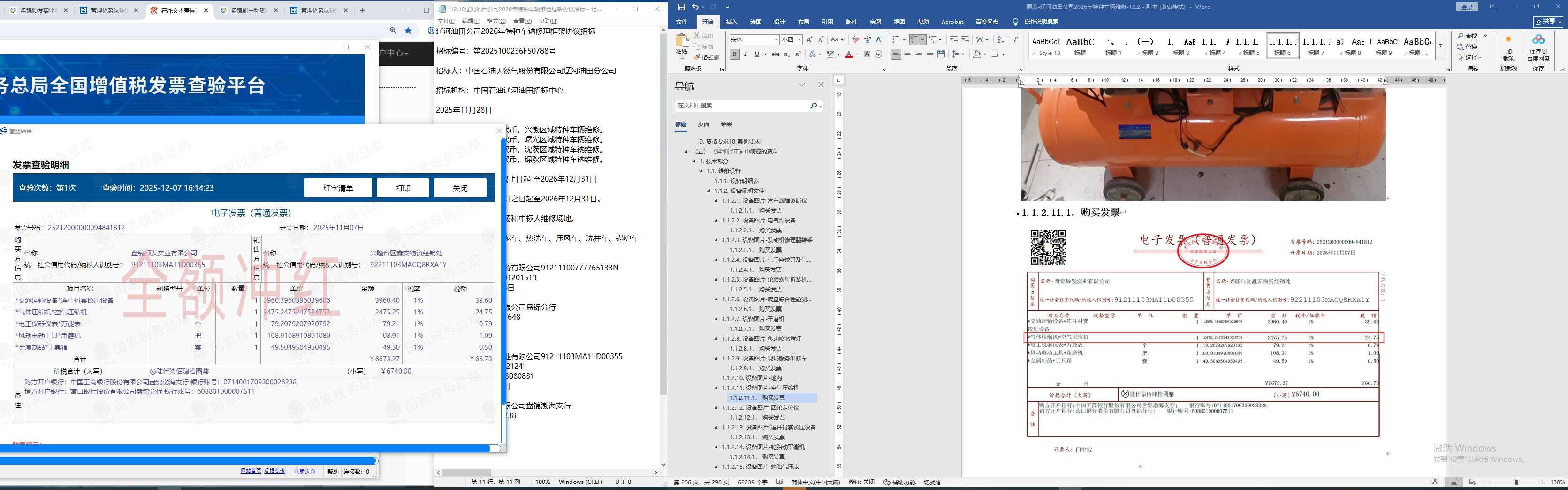The height and width of the screenshot is (490, 1568).
Task: Toggle the character border (boxed A)
Action: click(x=878, y=39)
